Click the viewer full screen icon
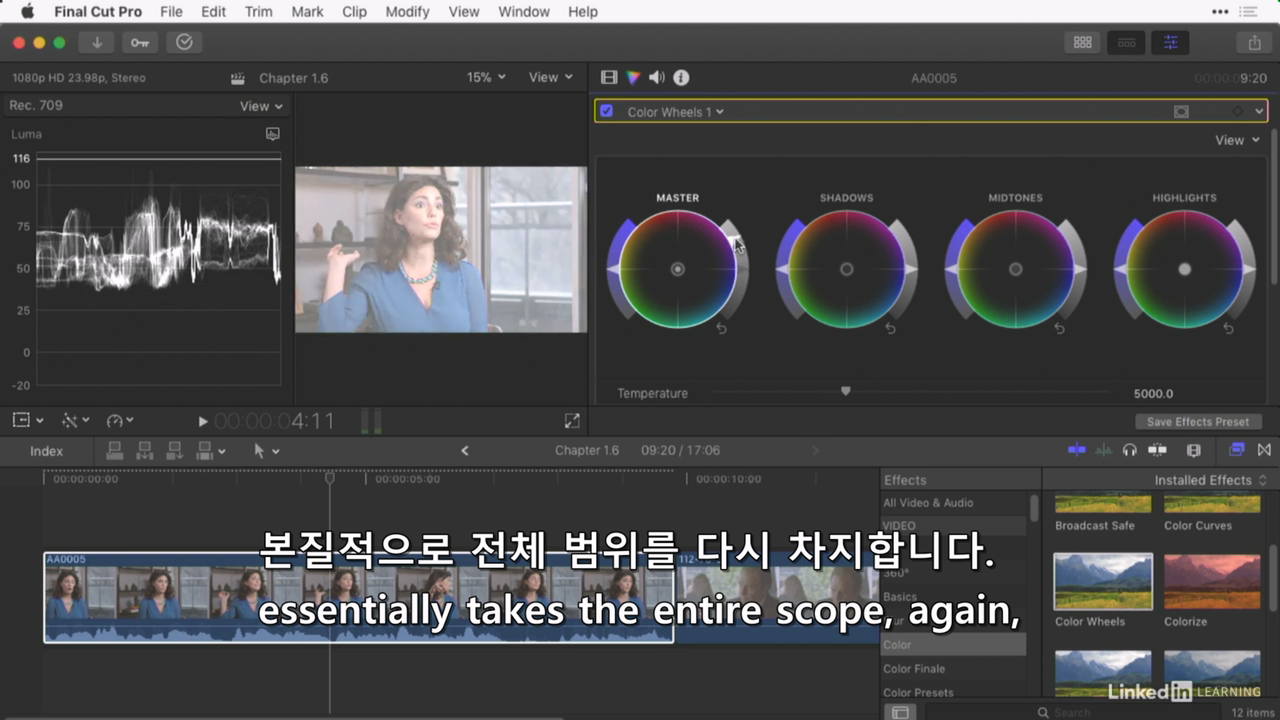Viewport: 1280px width, 720px height. pyautogui.click(x=572, y=421)
